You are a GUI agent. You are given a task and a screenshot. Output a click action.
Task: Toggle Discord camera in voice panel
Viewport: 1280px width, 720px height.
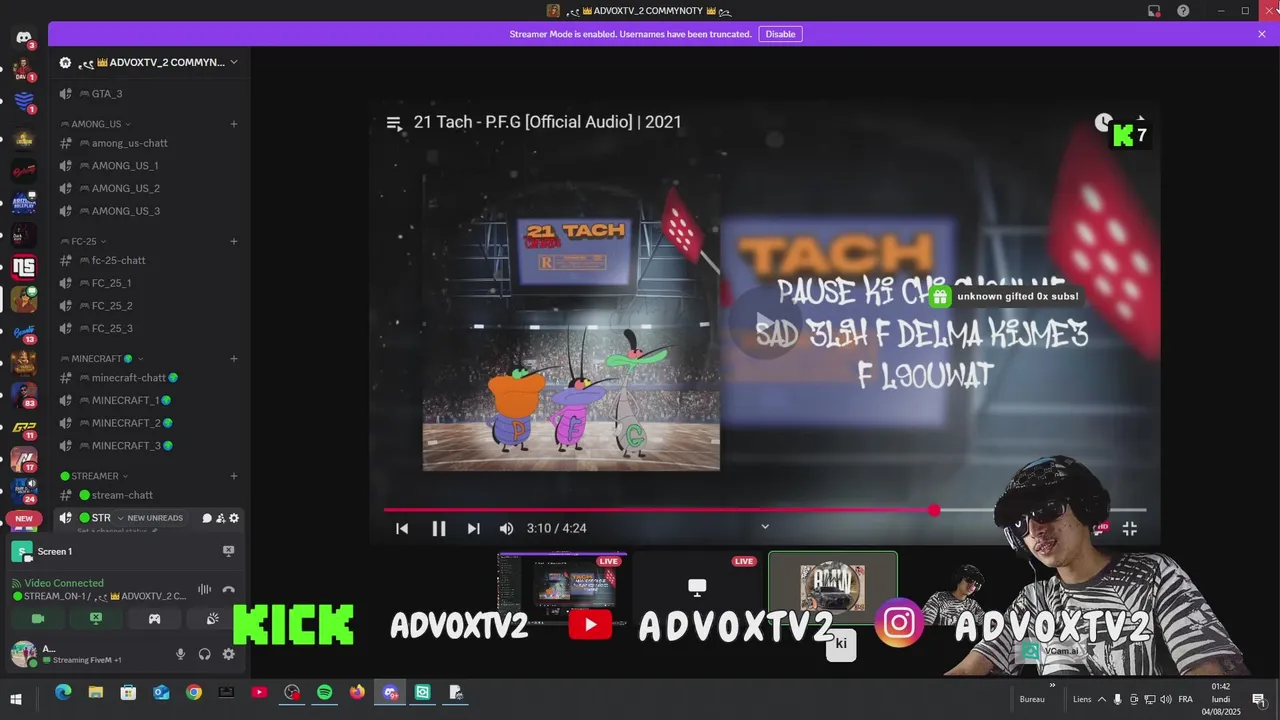pos(38,619)
